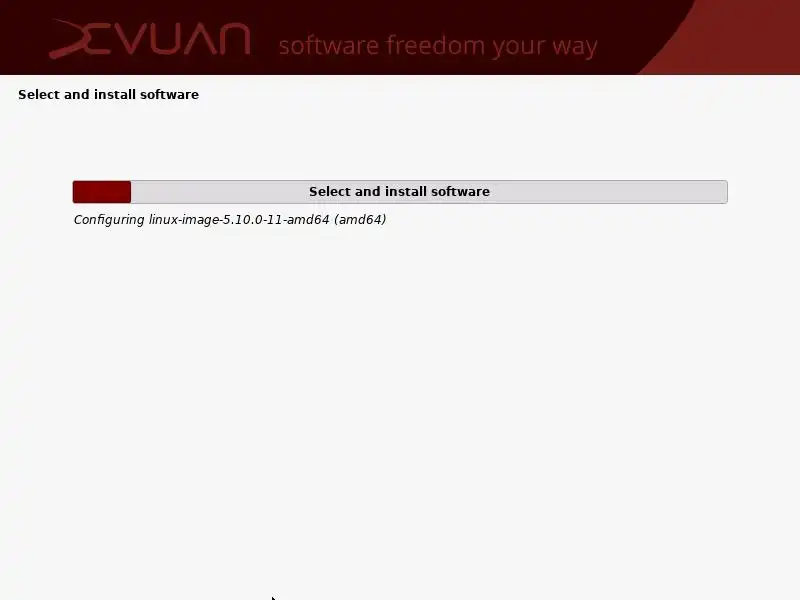Click the empty gray progress area left of the label
Screen dimensions: 800x600
(x=219, y=192)
